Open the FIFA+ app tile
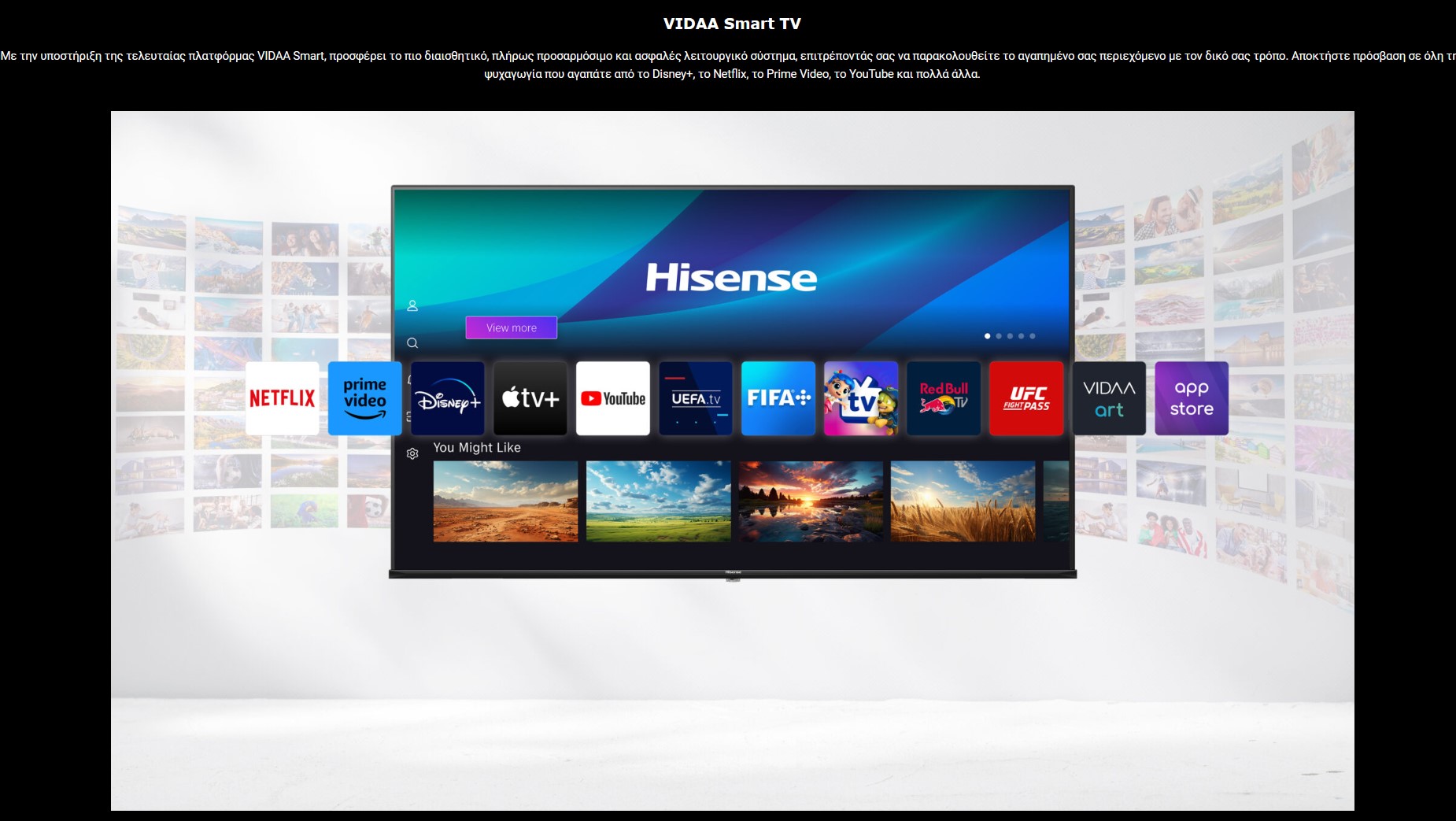The image size is (1456, 821). point(778,398)
